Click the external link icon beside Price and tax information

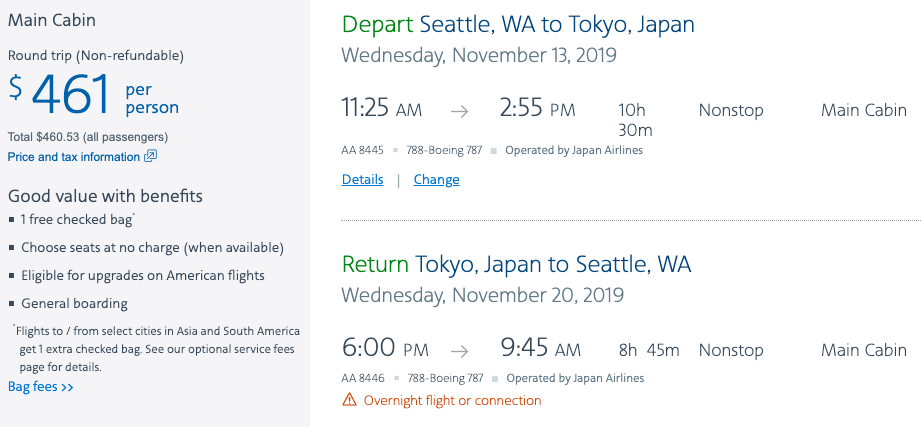151,157
